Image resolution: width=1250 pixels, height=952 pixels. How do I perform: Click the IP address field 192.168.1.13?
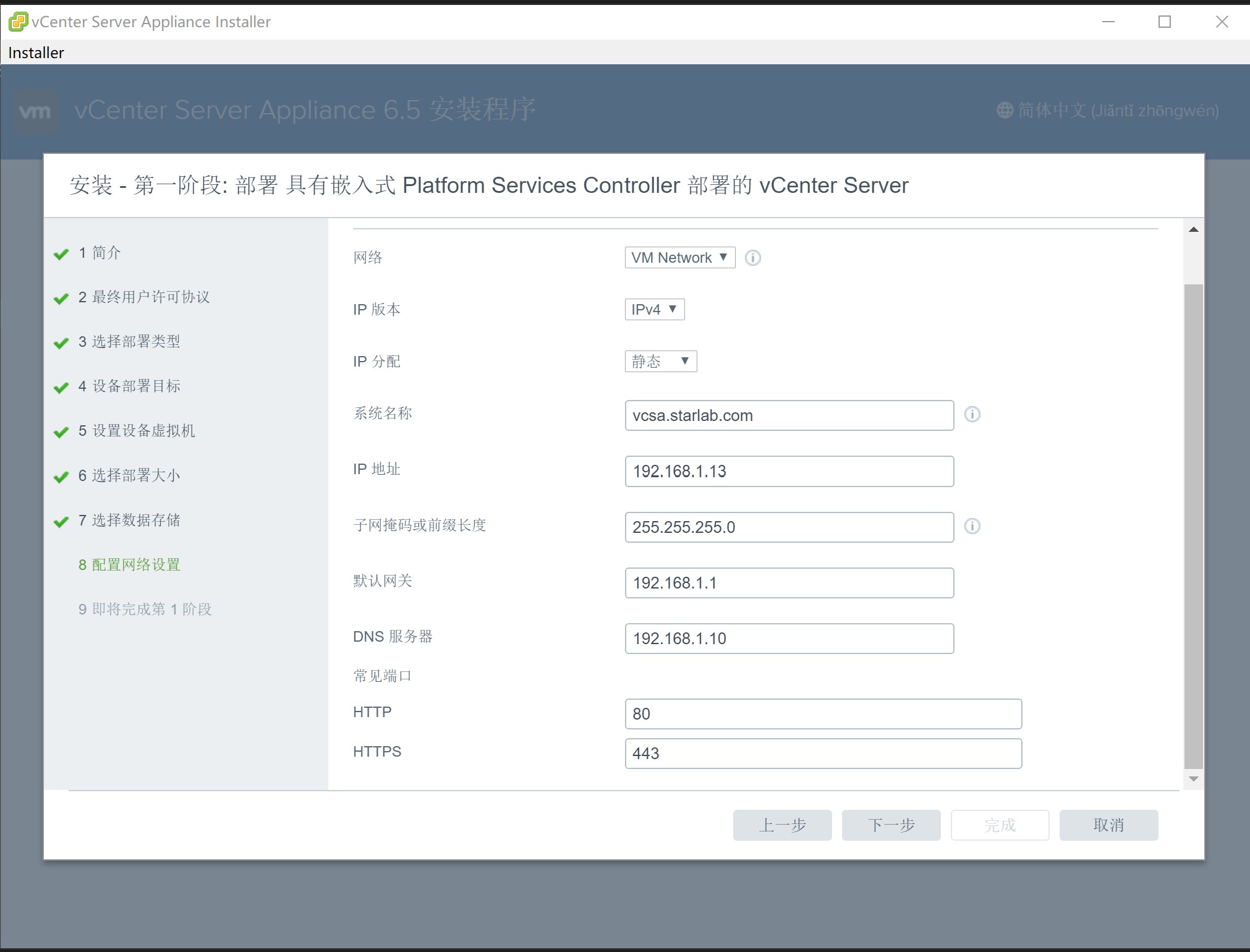(x=789, y=471)
